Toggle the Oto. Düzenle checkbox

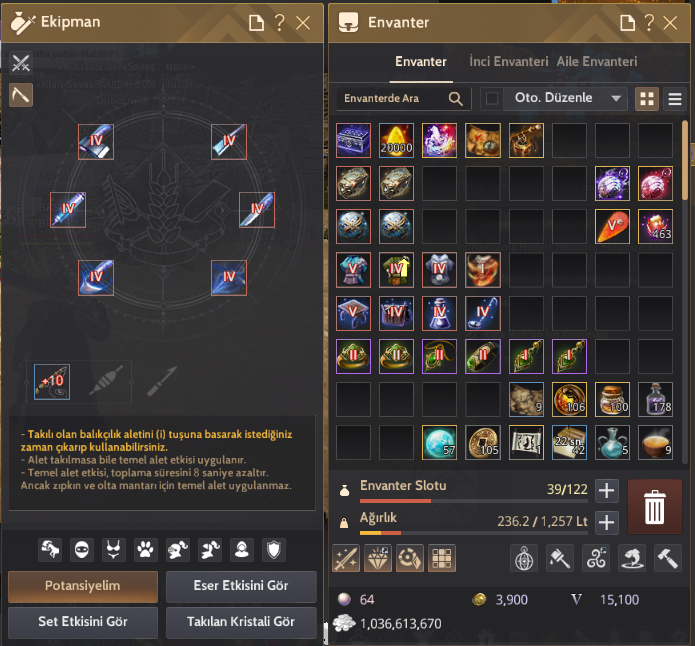tap(492, 98)
